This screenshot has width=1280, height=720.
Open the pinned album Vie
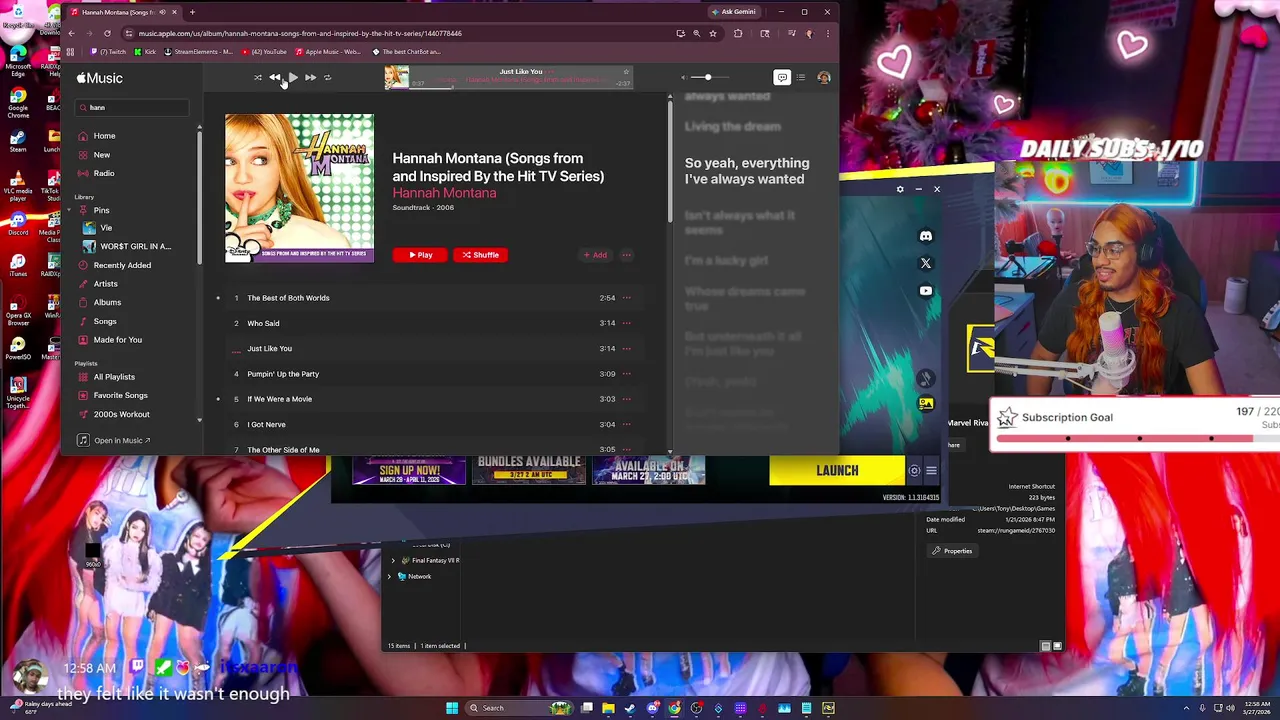(106, 228)
